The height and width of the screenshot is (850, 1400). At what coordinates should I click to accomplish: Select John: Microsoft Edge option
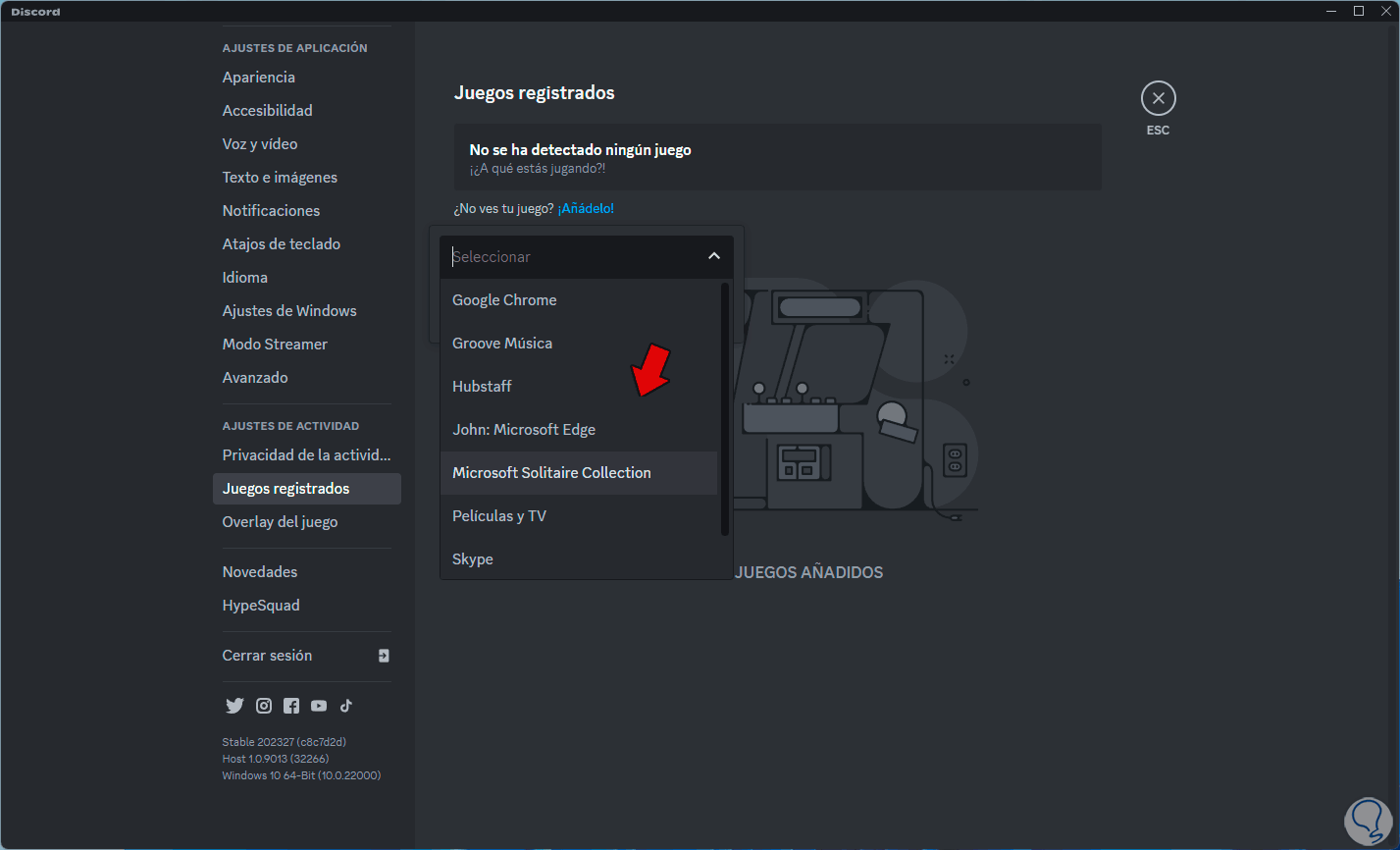[x=580, y=430]
